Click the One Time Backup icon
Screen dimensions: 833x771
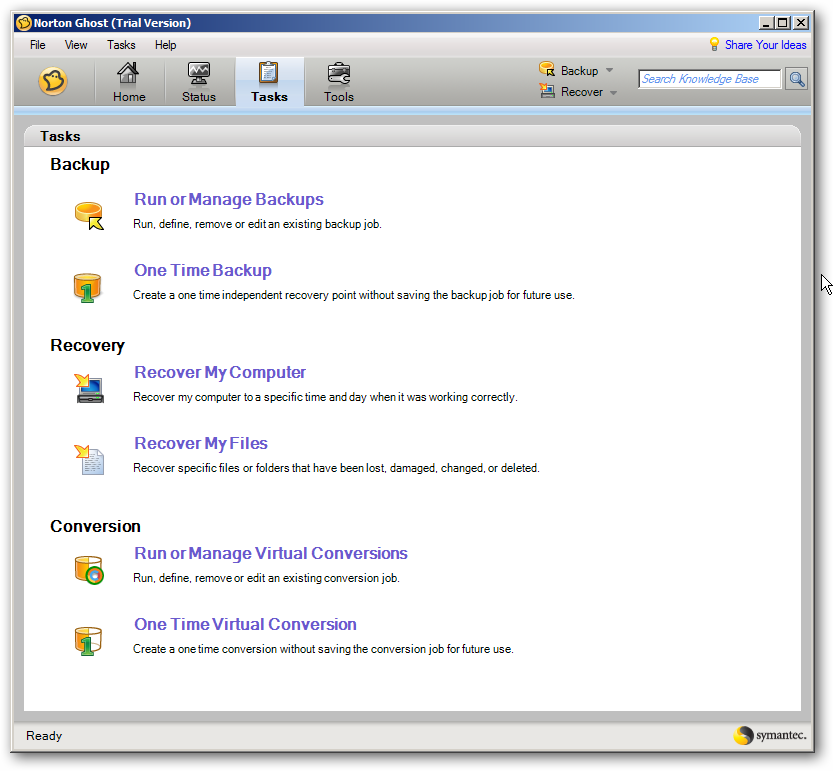coord(87,288)
